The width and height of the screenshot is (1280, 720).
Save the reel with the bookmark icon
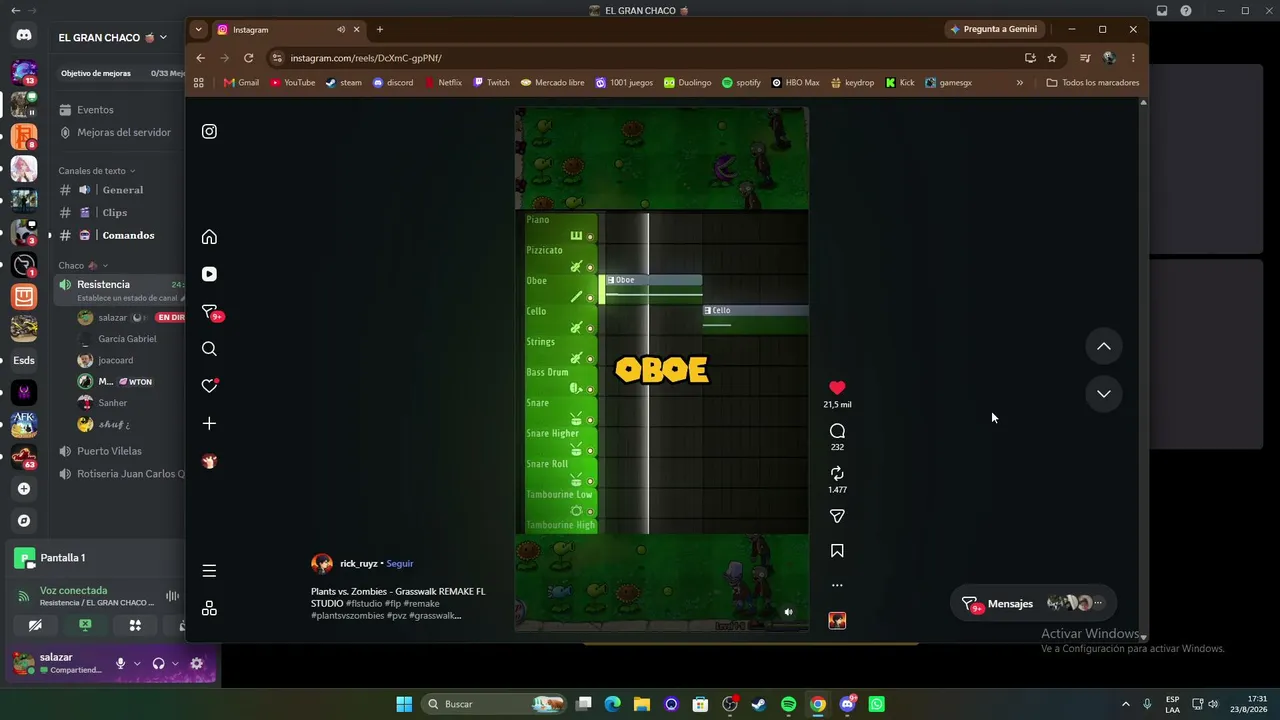point(837,551)
